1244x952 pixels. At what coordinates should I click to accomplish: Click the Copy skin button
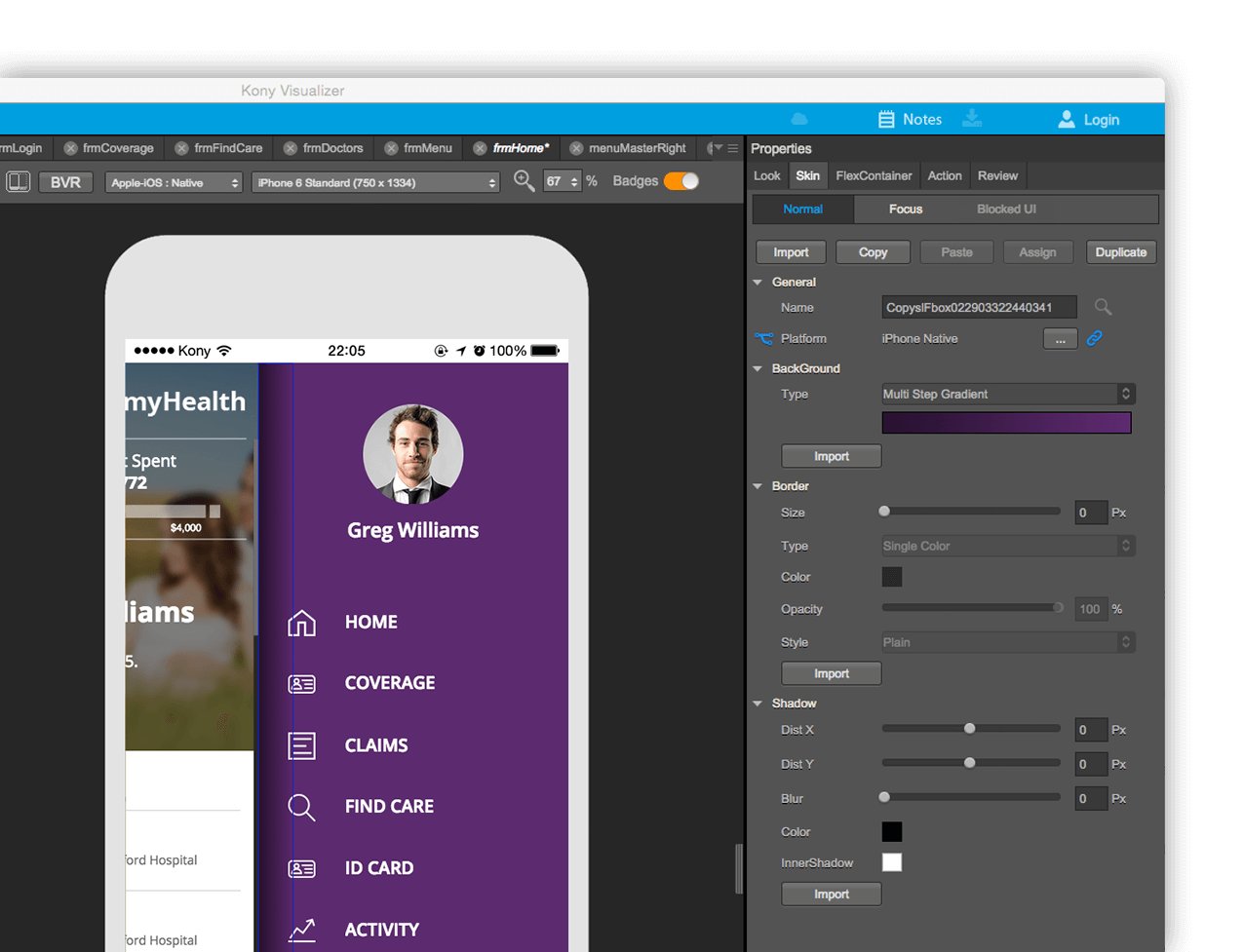pos(873,252)
